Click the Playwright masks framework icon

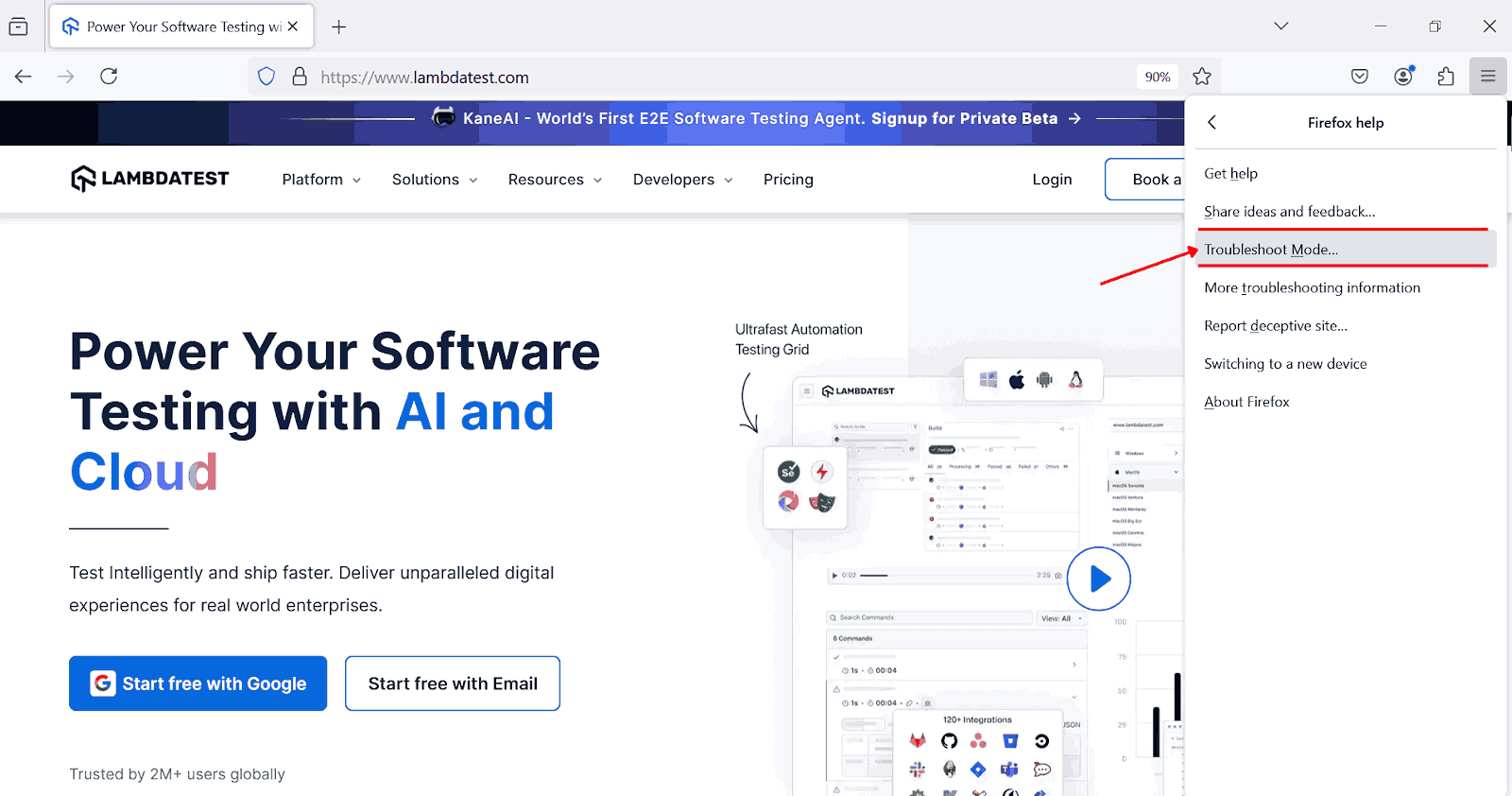pos(822,502)
